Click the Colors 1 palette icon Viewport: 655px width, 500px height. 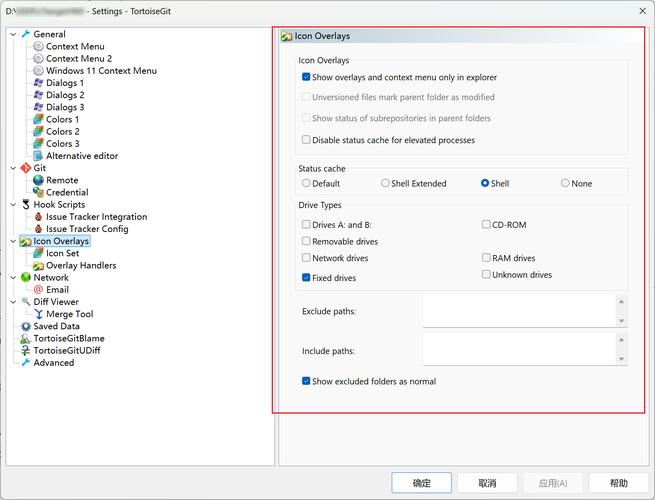pos(38,119)
